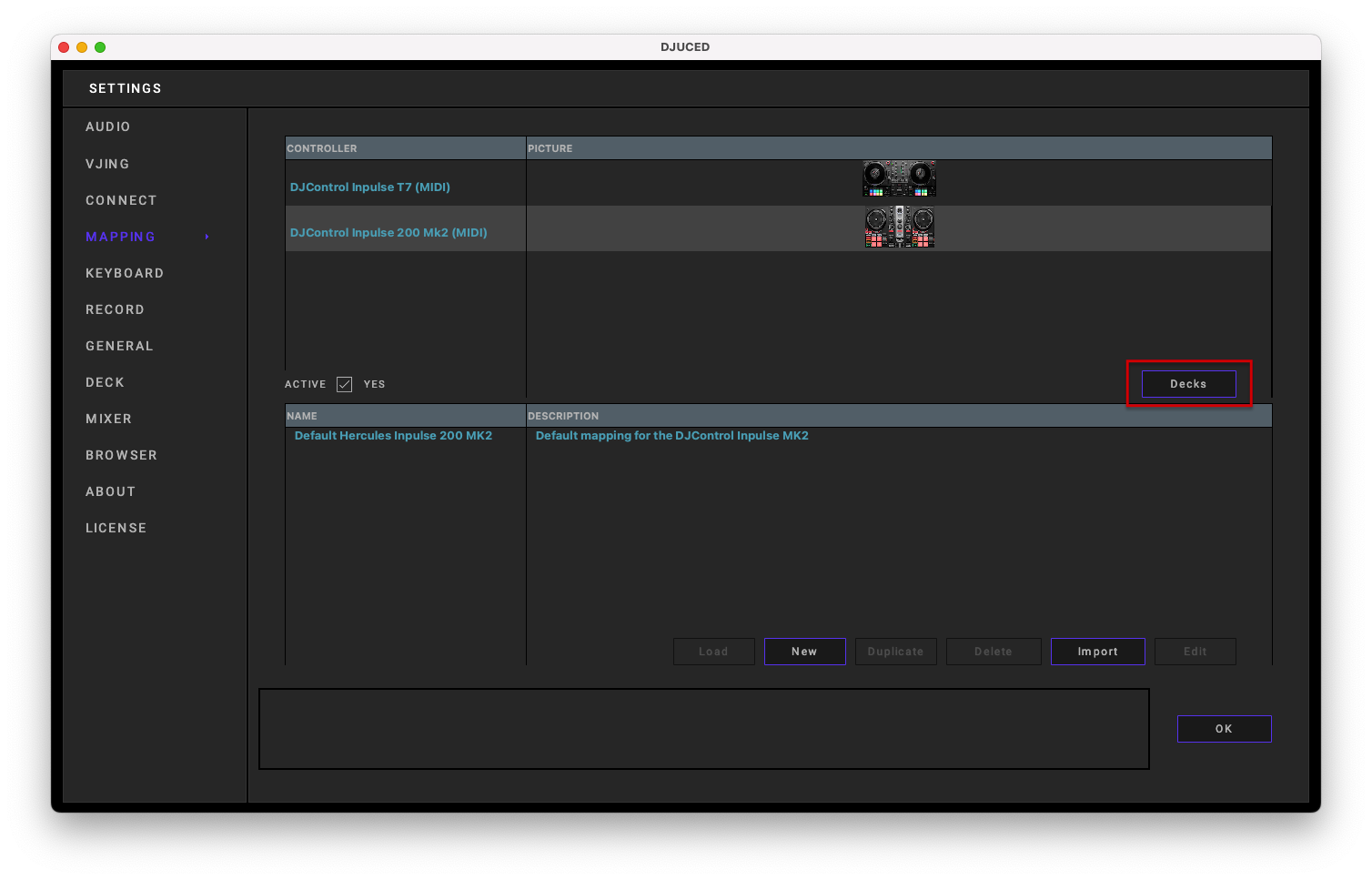1372x880 pixels.
Task: View the LICENSE settings page
Action: [x=116, y=528]
